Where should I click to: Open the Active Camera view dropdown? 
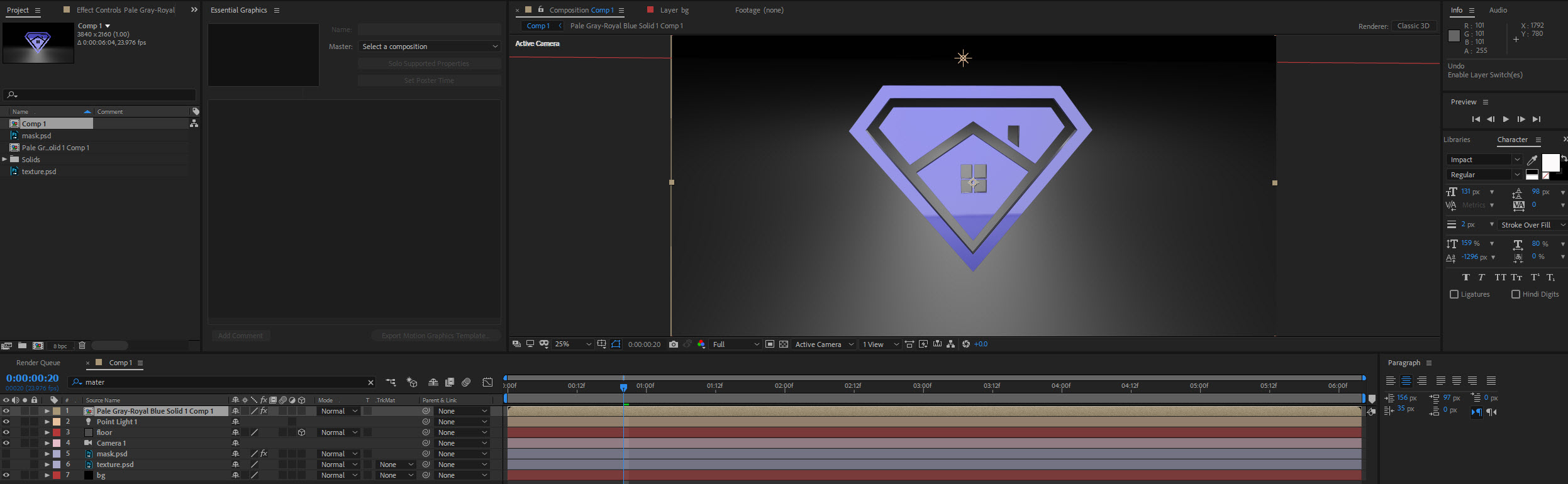coord(824,344)
